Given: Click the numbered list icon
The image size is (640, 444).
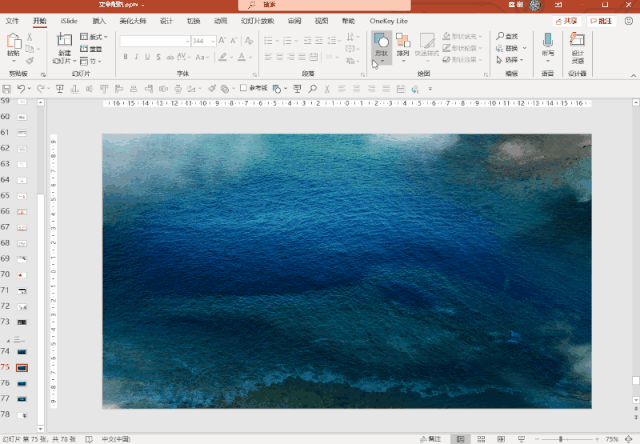Looking at the screenshot, I should click(287, 40).
